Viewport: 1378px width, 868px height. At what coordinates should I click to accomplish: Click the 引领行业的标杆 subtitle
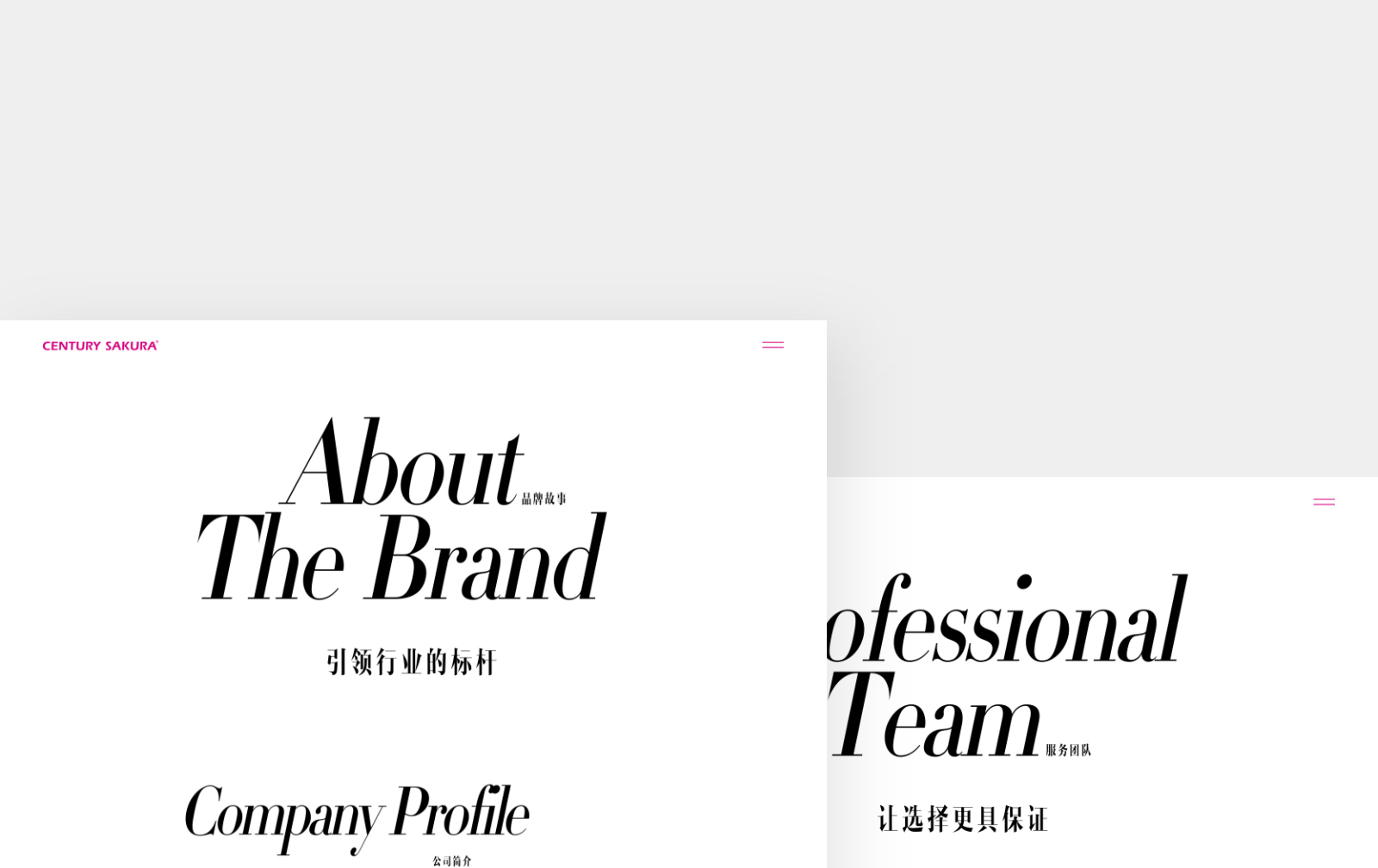[412, 662]
